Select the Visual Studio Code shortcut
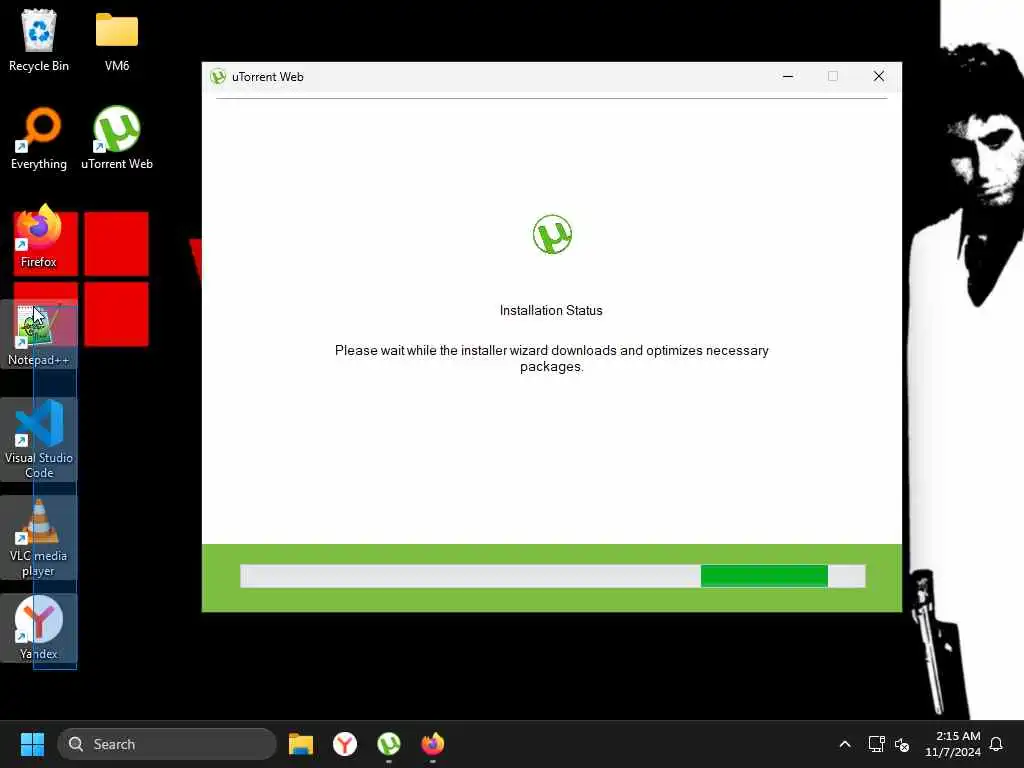This screenshot has height=768, width=1024. pyautogui.click(x=39, y=439)
